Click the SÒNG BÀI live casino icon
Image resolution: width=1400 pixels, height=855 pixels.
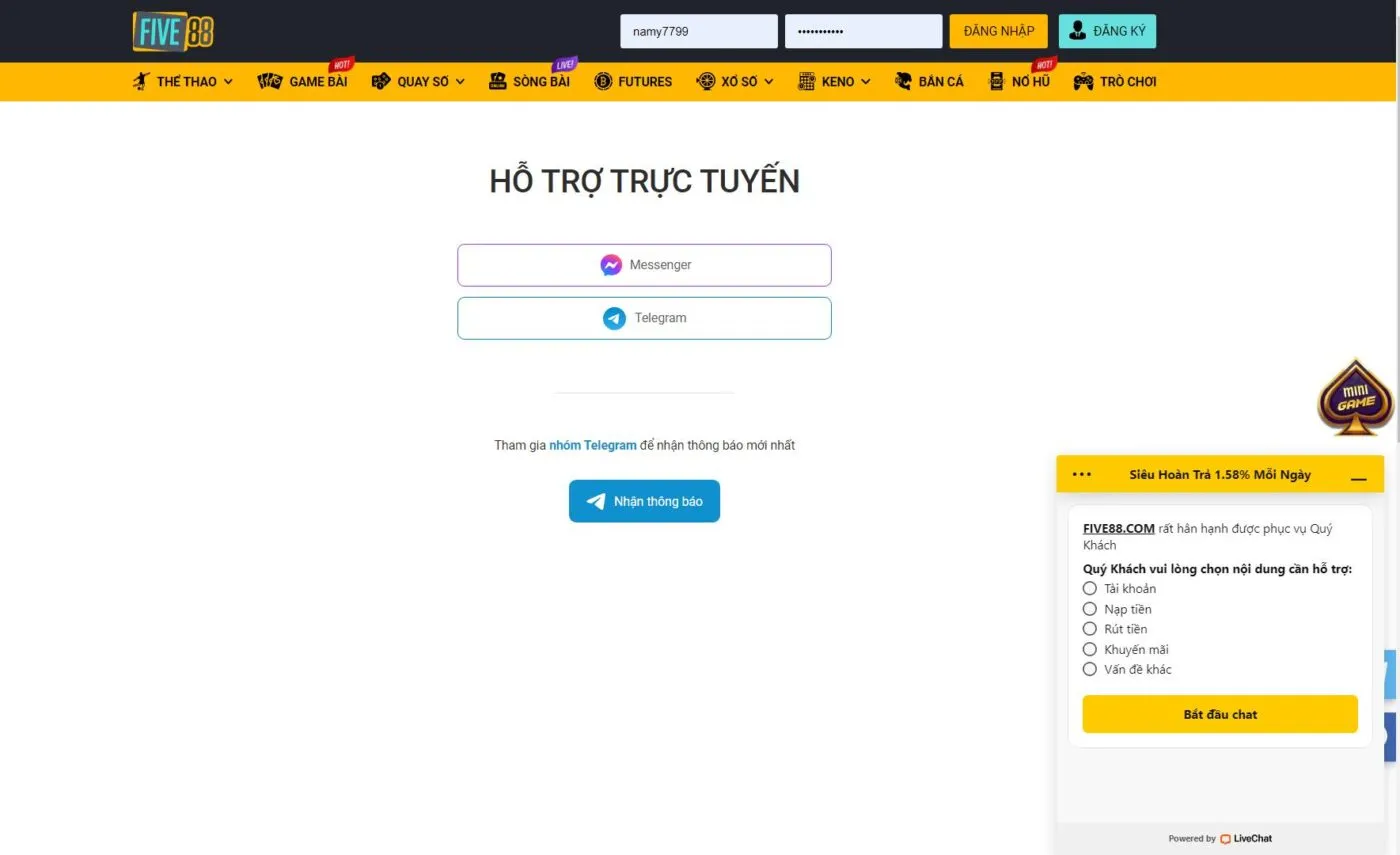[496, 81]
